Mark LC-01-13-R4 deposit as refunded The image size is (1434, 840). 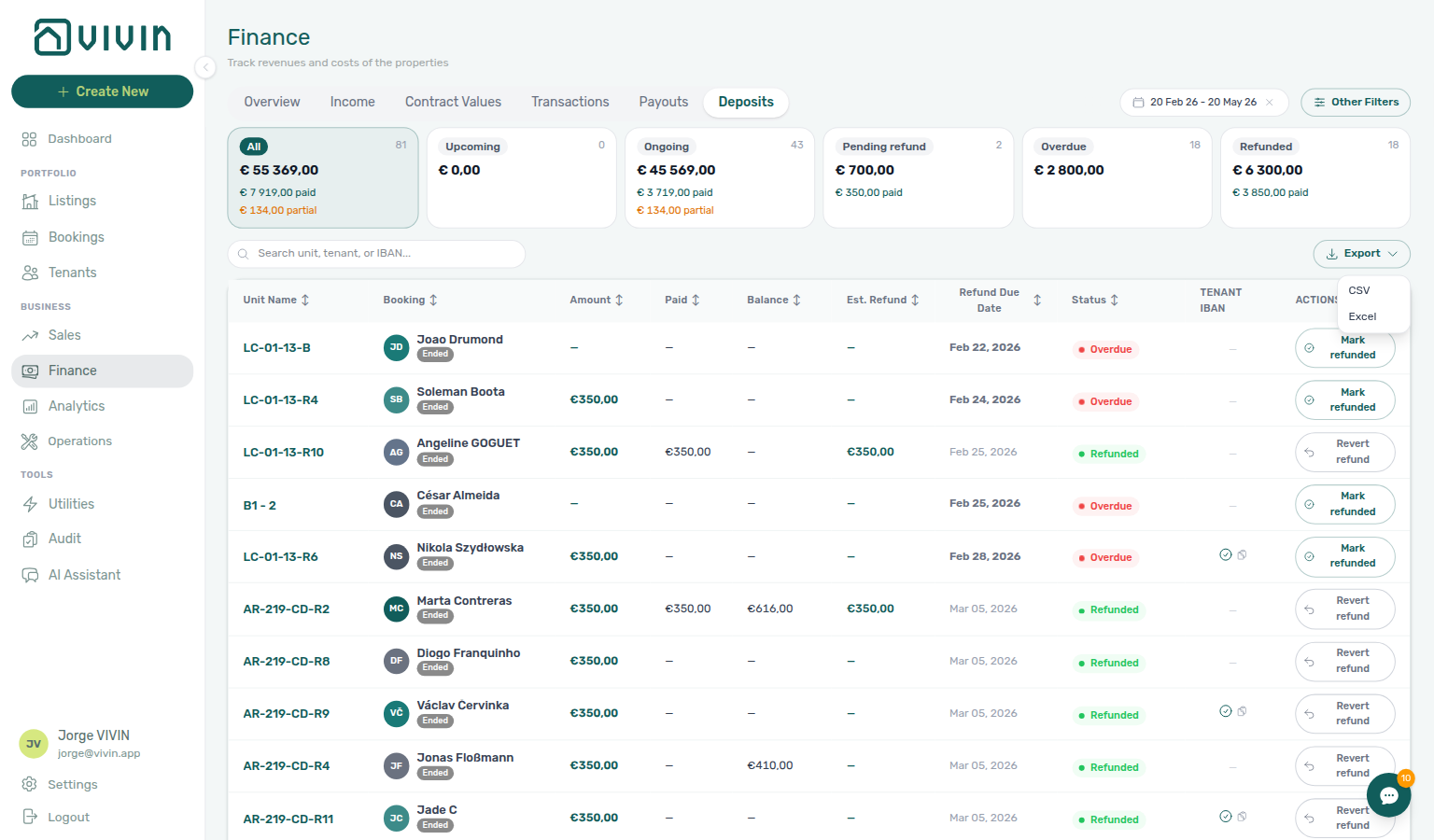click(1345, 400)
